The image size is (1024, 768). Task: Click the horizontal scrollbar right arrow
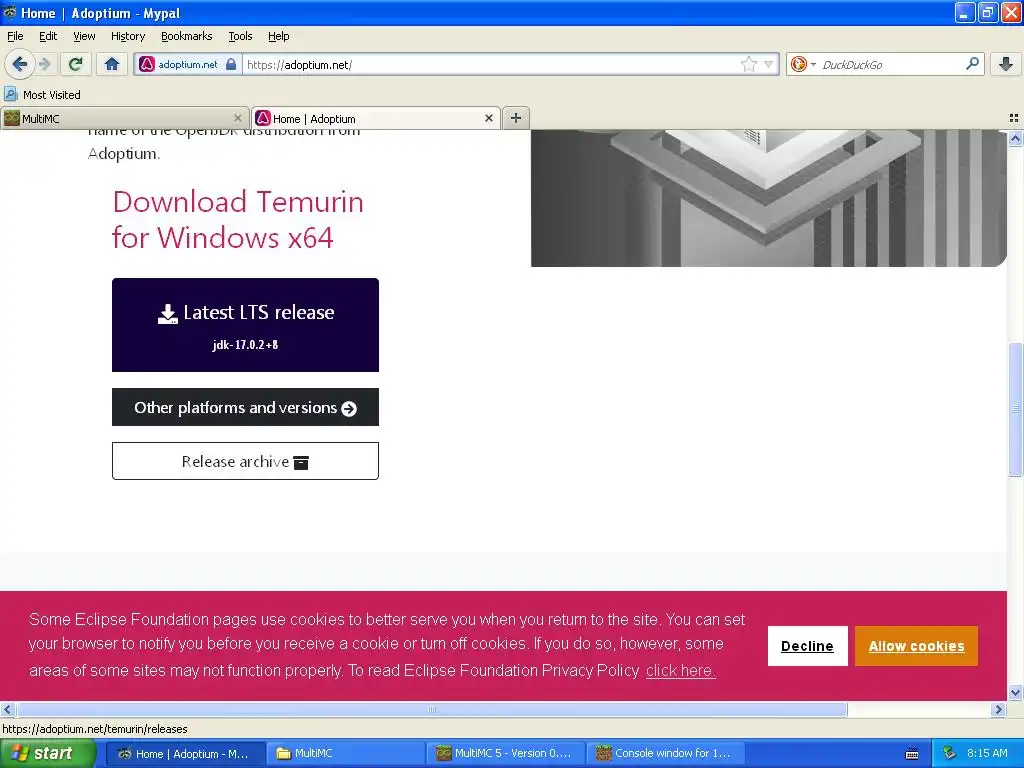point(998,709)
